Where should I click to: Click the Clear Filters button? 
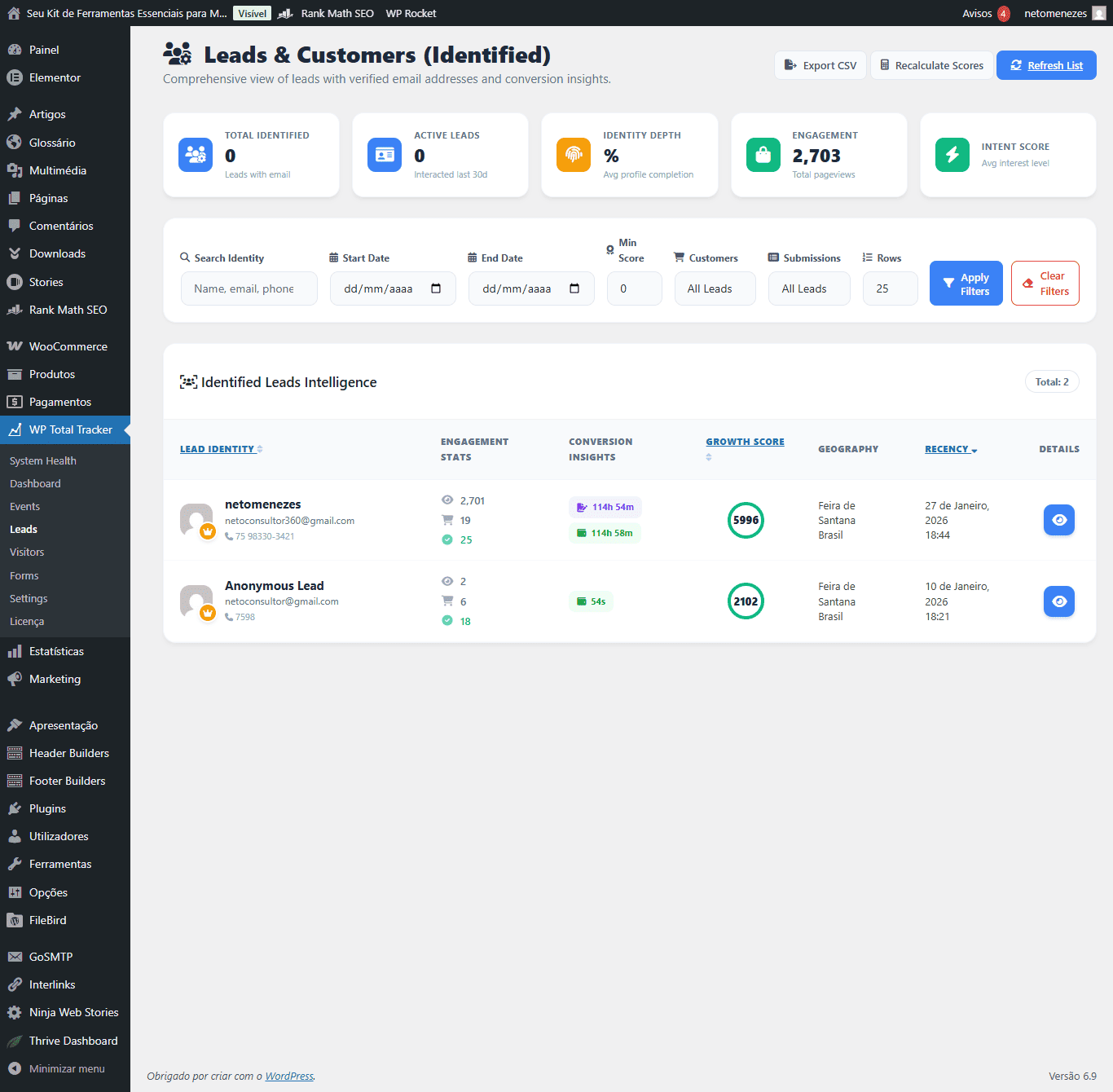pos(1045,284)
